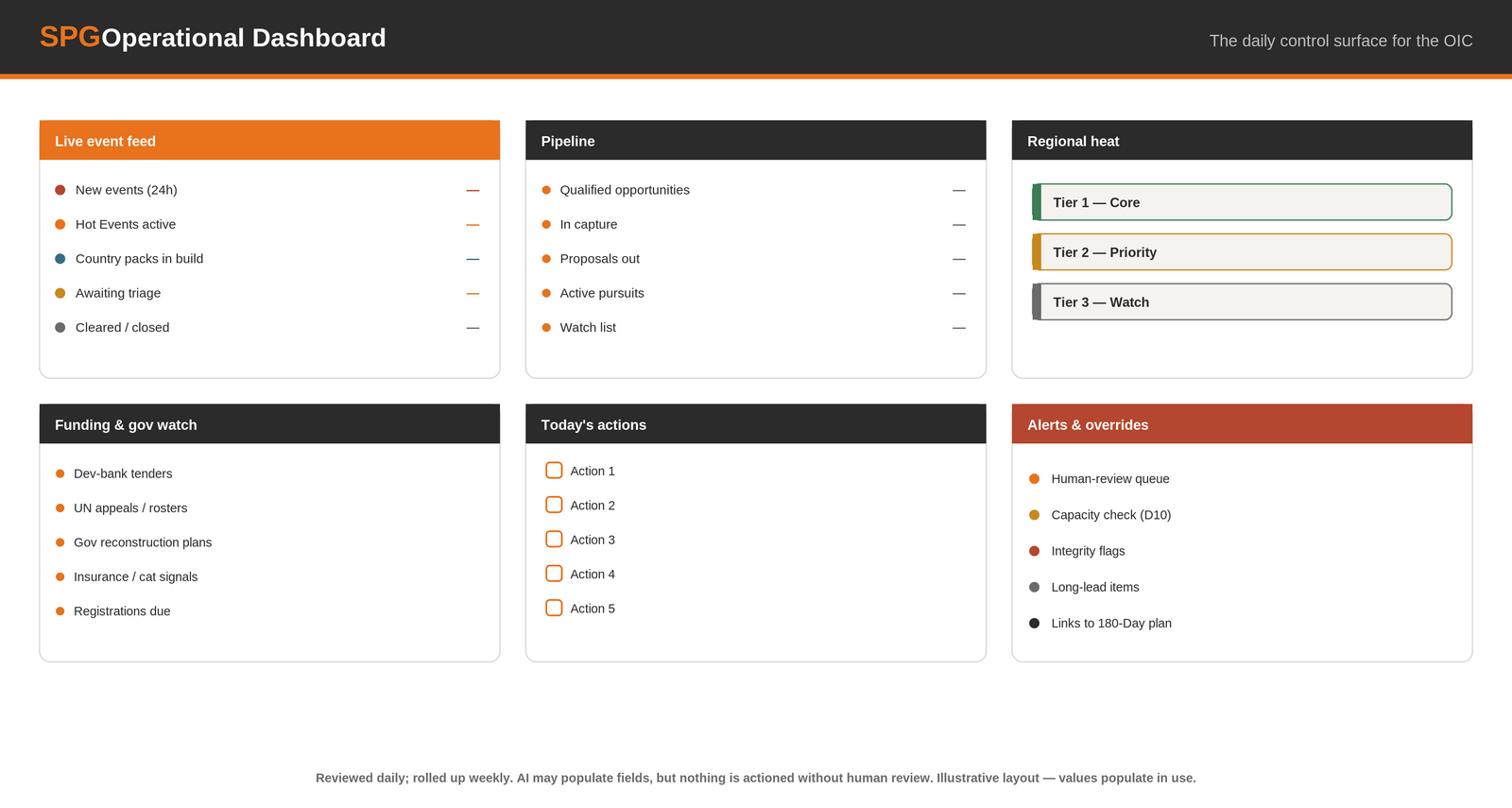Click the Hot Events active value dash
Viewport: 1512px width, 808px height.
coord(472,225)
